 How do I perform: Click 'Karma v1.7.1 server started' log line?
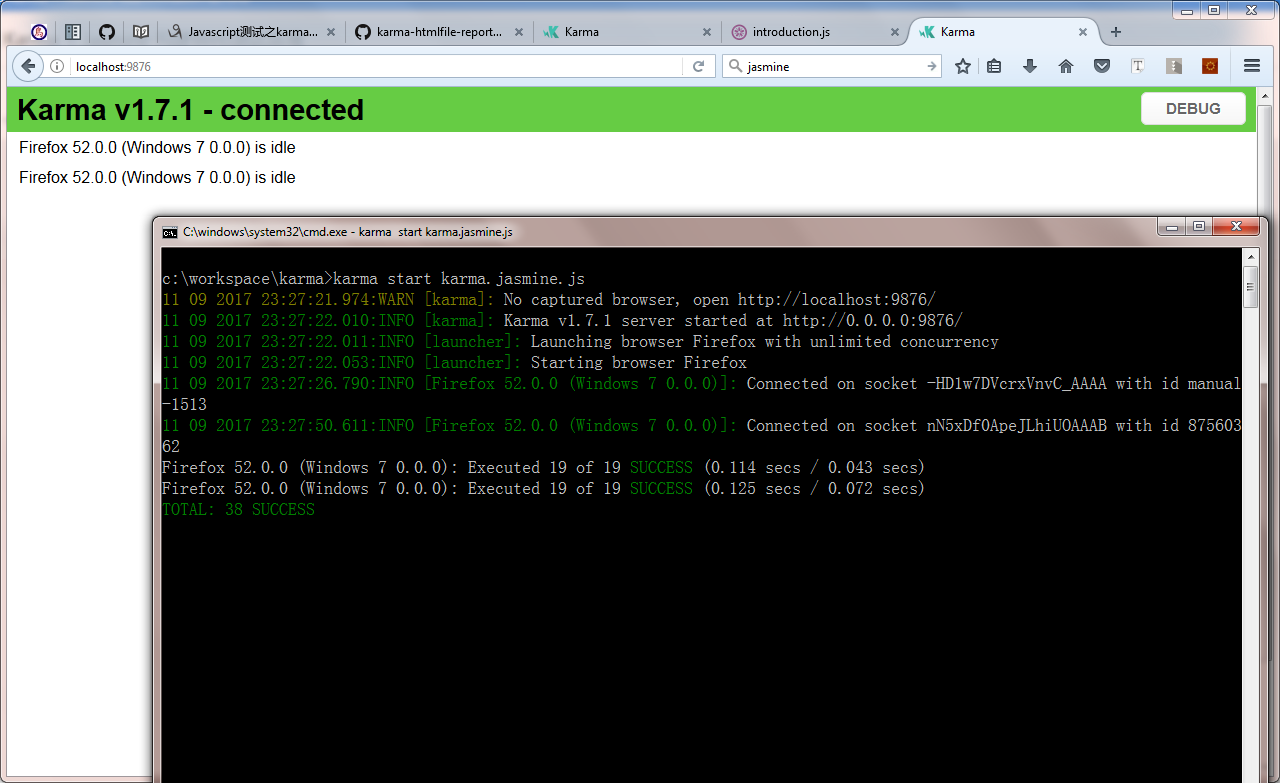click(562, 321)
